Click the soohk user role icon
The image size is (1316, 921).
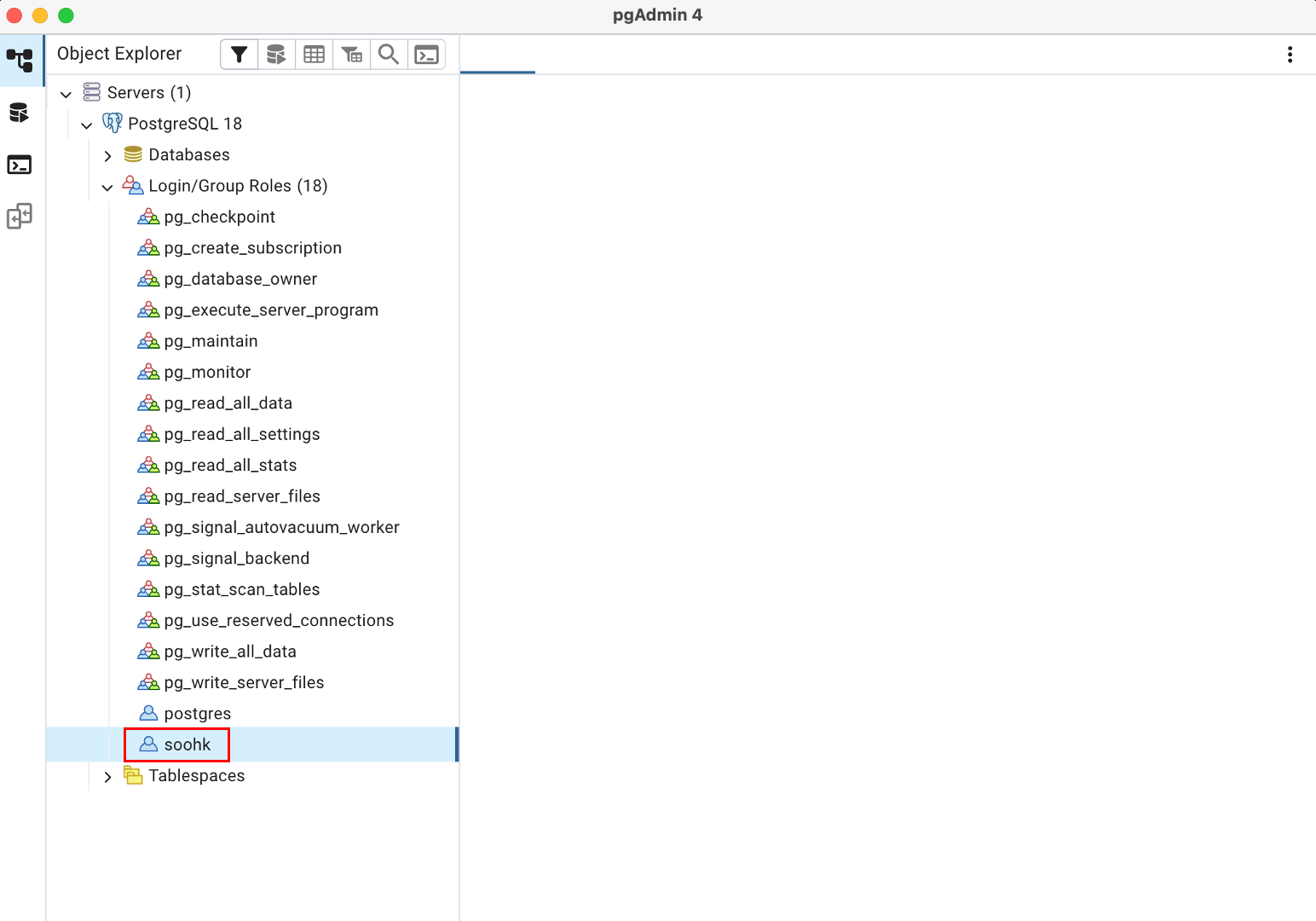click(148, 744)
